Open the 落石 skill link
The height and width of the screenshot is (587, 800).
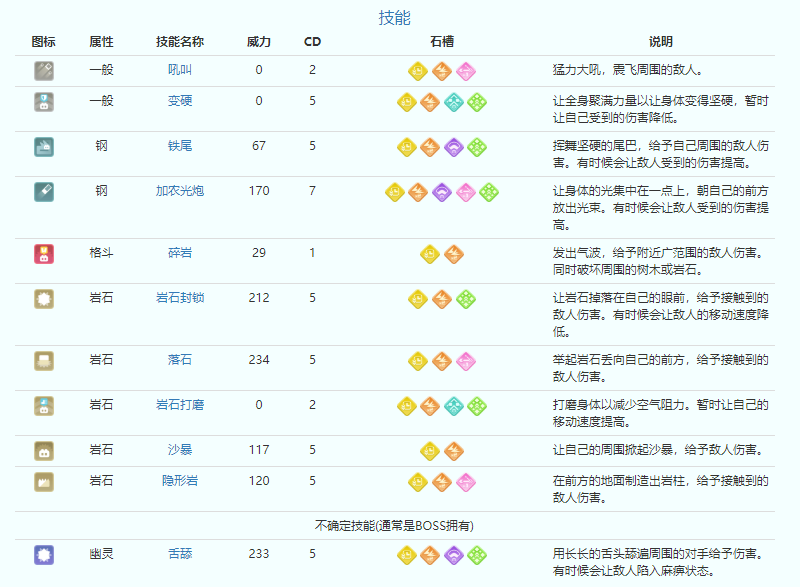[x=180, y=360]
